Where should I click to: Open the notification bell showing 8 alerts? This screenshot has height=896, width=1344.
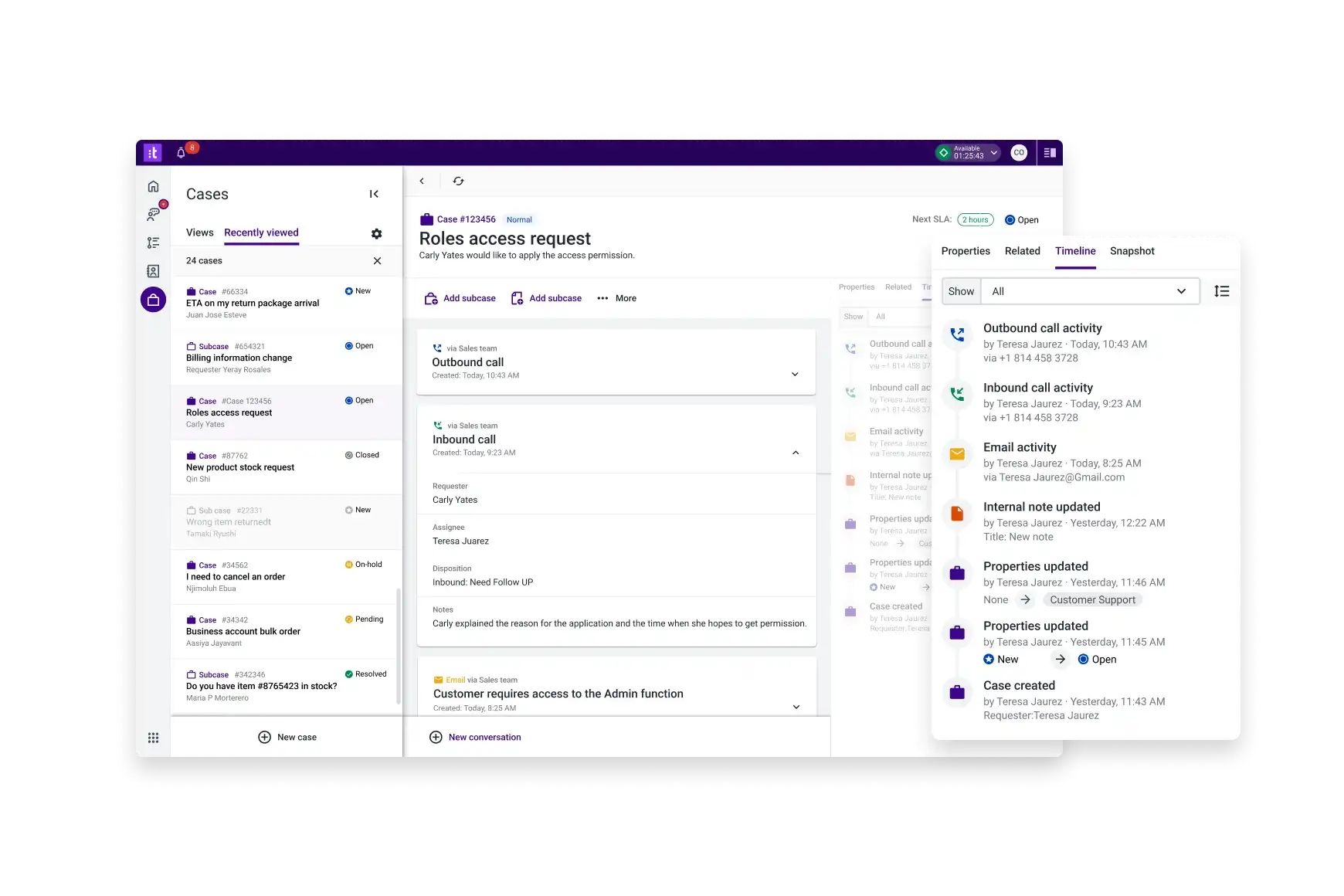click(181, 152)
